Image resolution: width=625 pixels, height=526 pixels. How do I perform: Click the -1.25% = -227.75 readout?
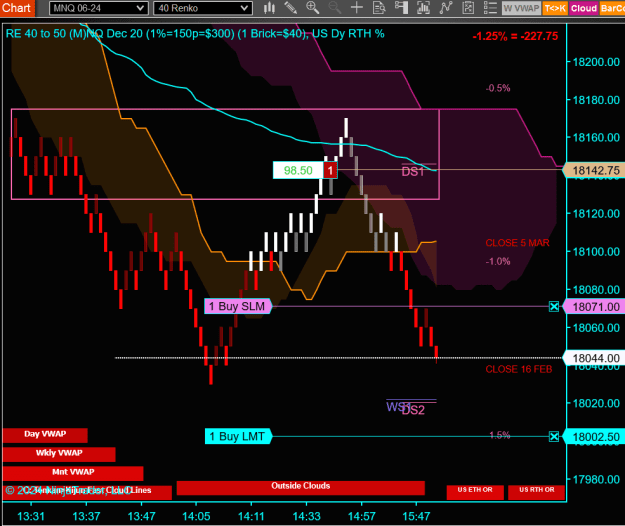(515, 36)
